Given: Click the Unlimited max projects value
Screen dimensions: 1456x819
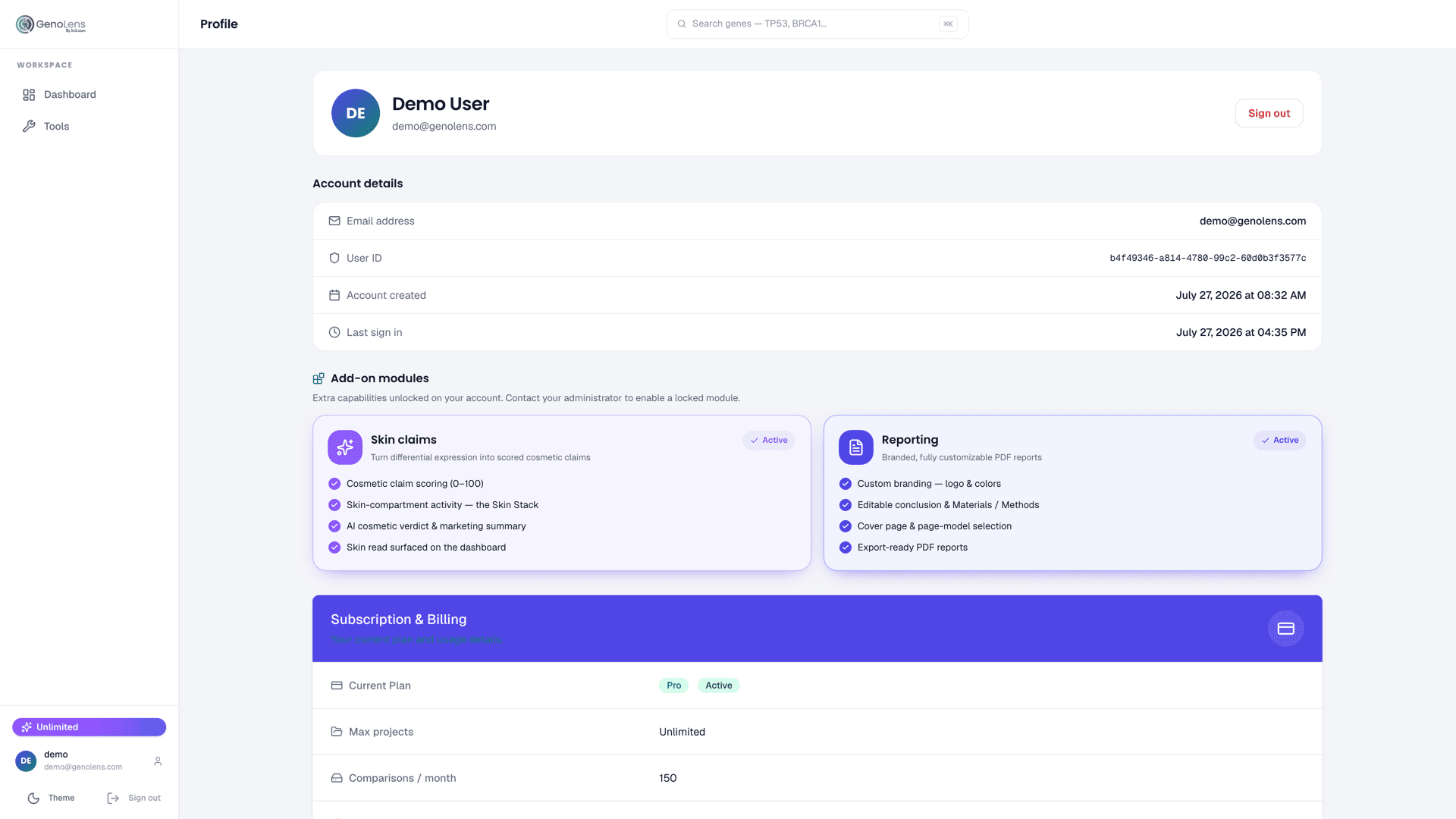Looking at the screenshot, I should click(x=682, y=732).
